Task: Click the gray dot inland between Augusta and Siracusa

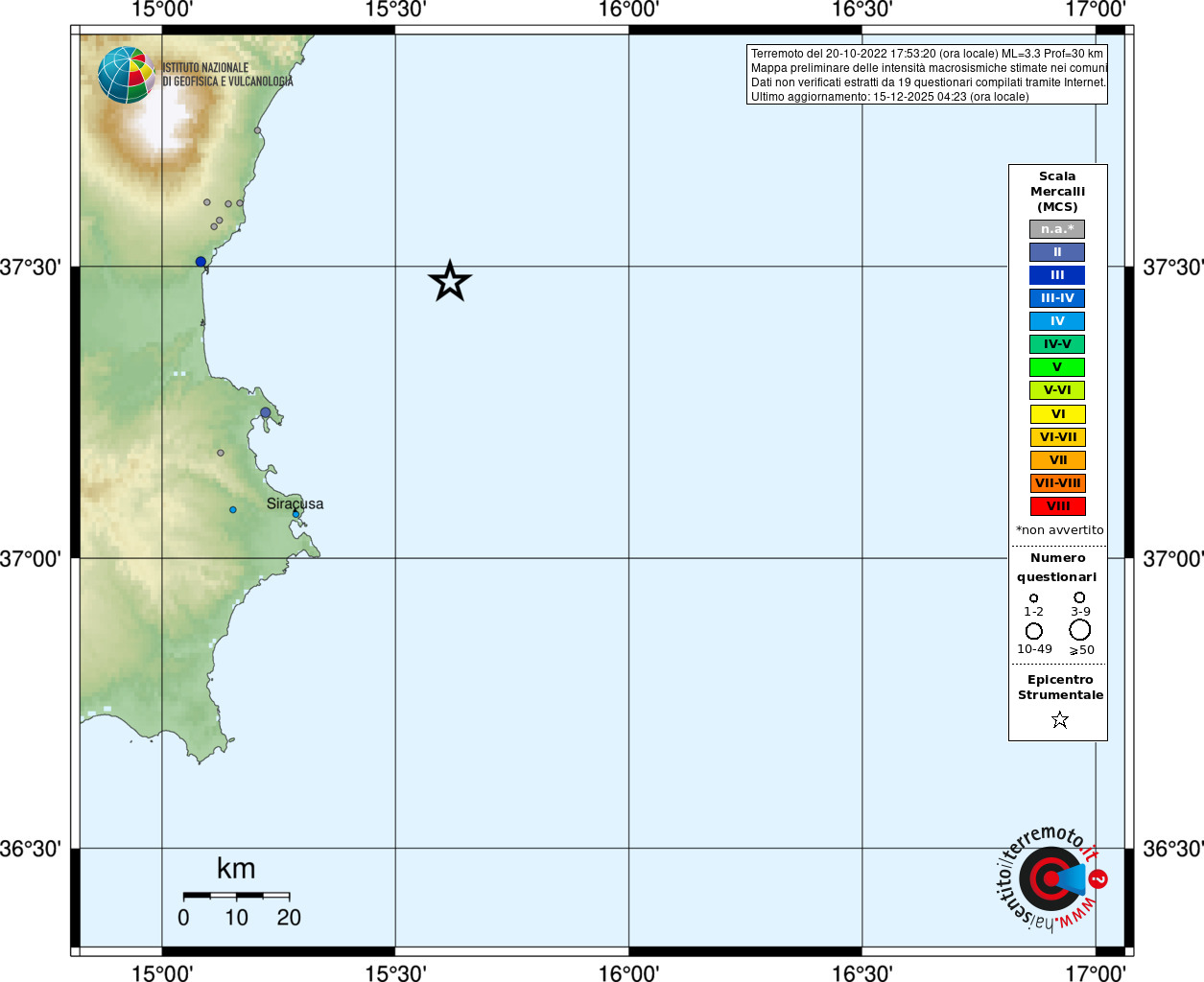Action: pos(221,454)
